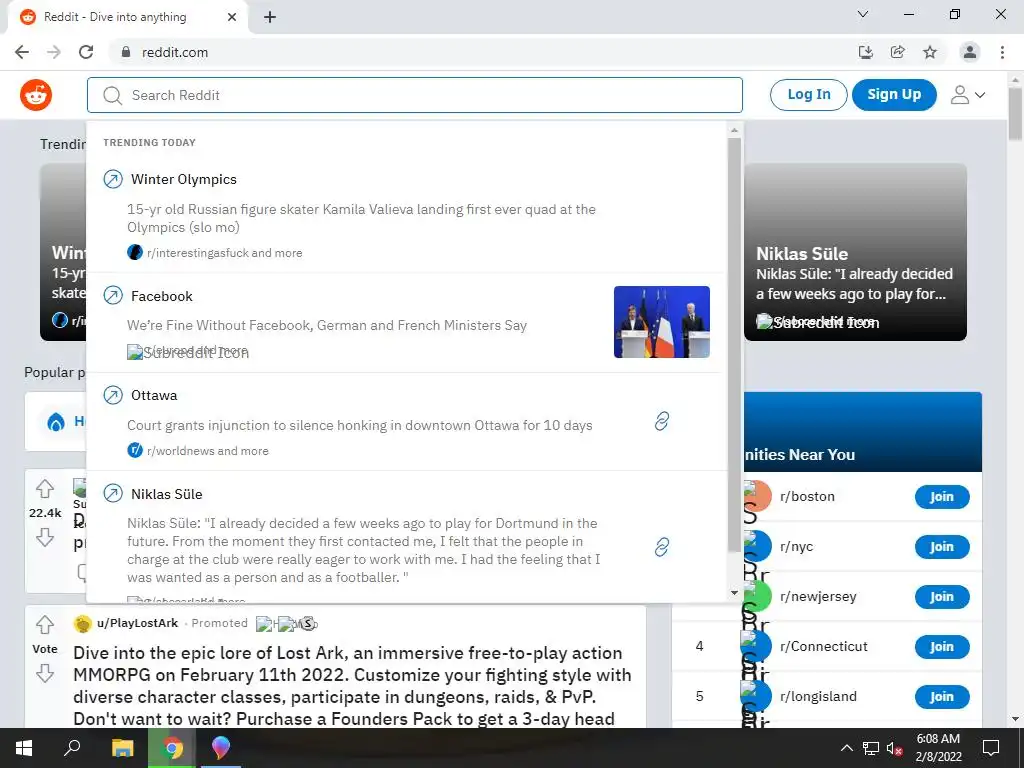Click the r/interestingasfuck subreddit icon in dropdown

[135, 252]
